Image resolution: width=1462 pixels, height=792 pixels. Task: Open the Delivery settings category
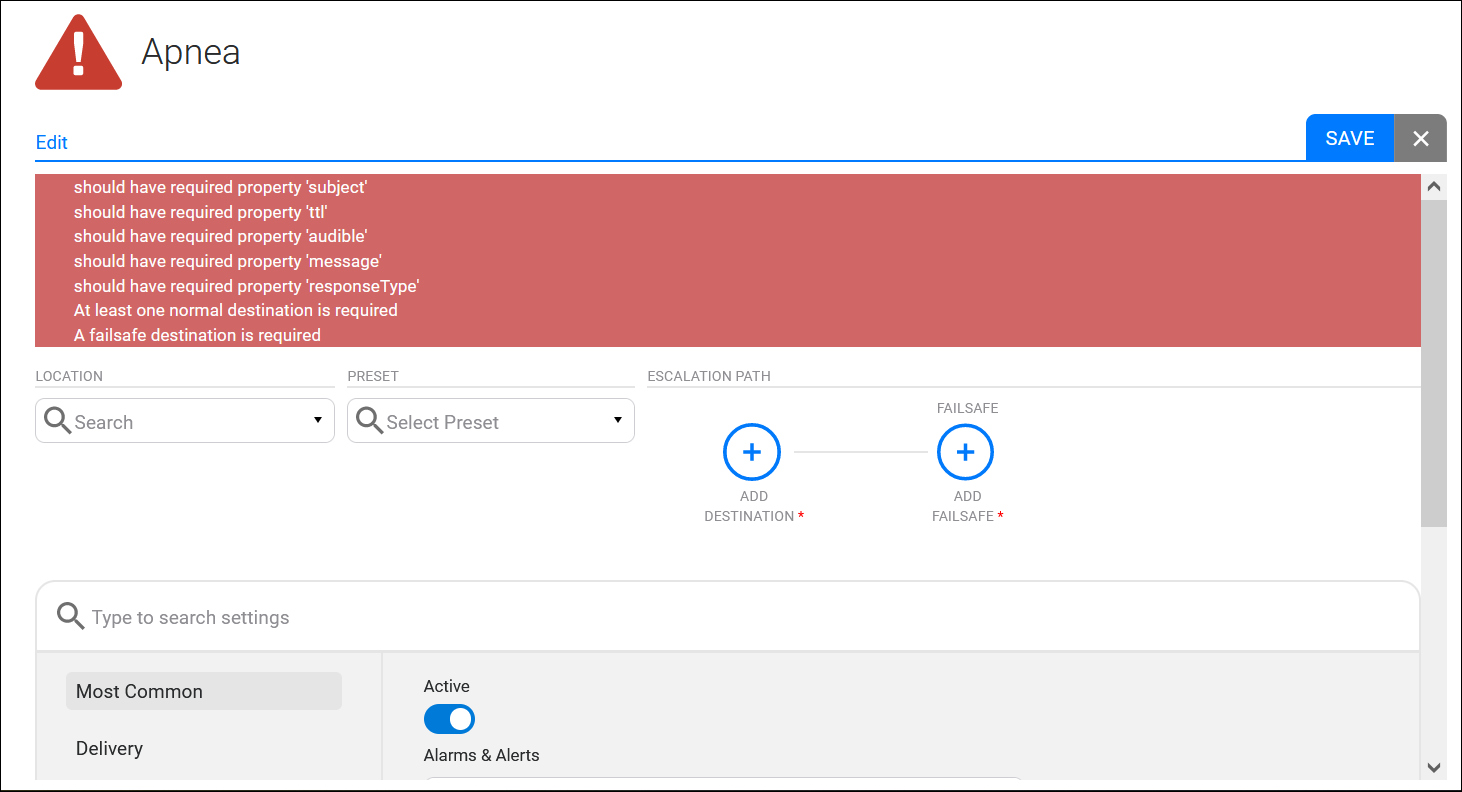[110, 748]
